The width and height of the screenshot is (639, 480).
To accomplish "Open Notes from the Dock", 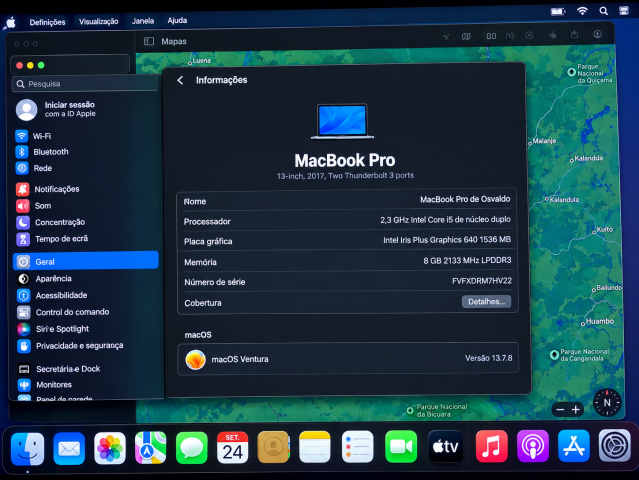I will coord(315,447).
